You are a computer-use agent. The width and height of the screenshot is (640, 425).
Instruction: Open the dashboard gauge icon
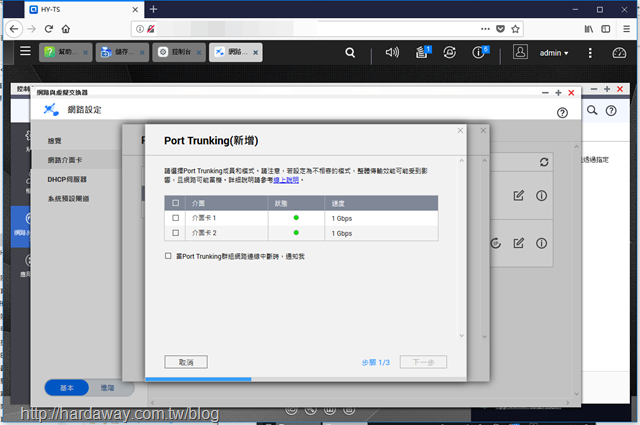pyautogui.click(x=619, y=53)
